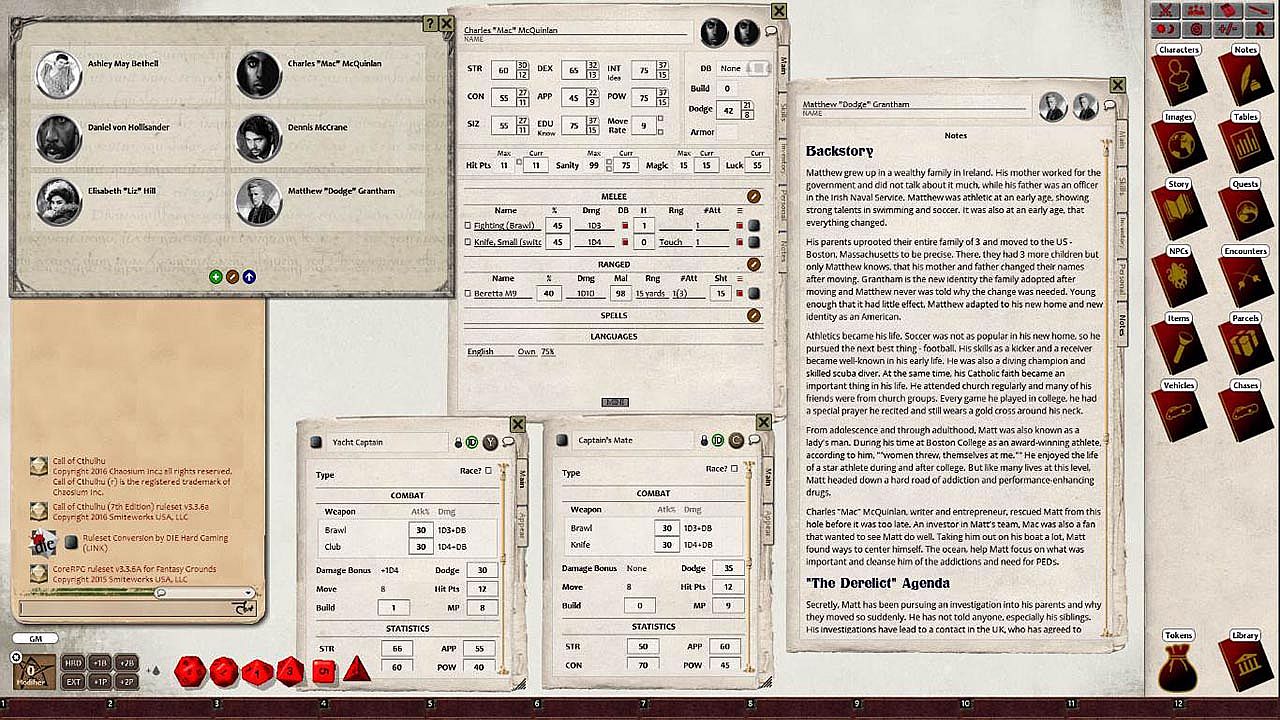Click the edit pencil in character list
This screenshot has width=1280, height=720.
pos(232,276)
